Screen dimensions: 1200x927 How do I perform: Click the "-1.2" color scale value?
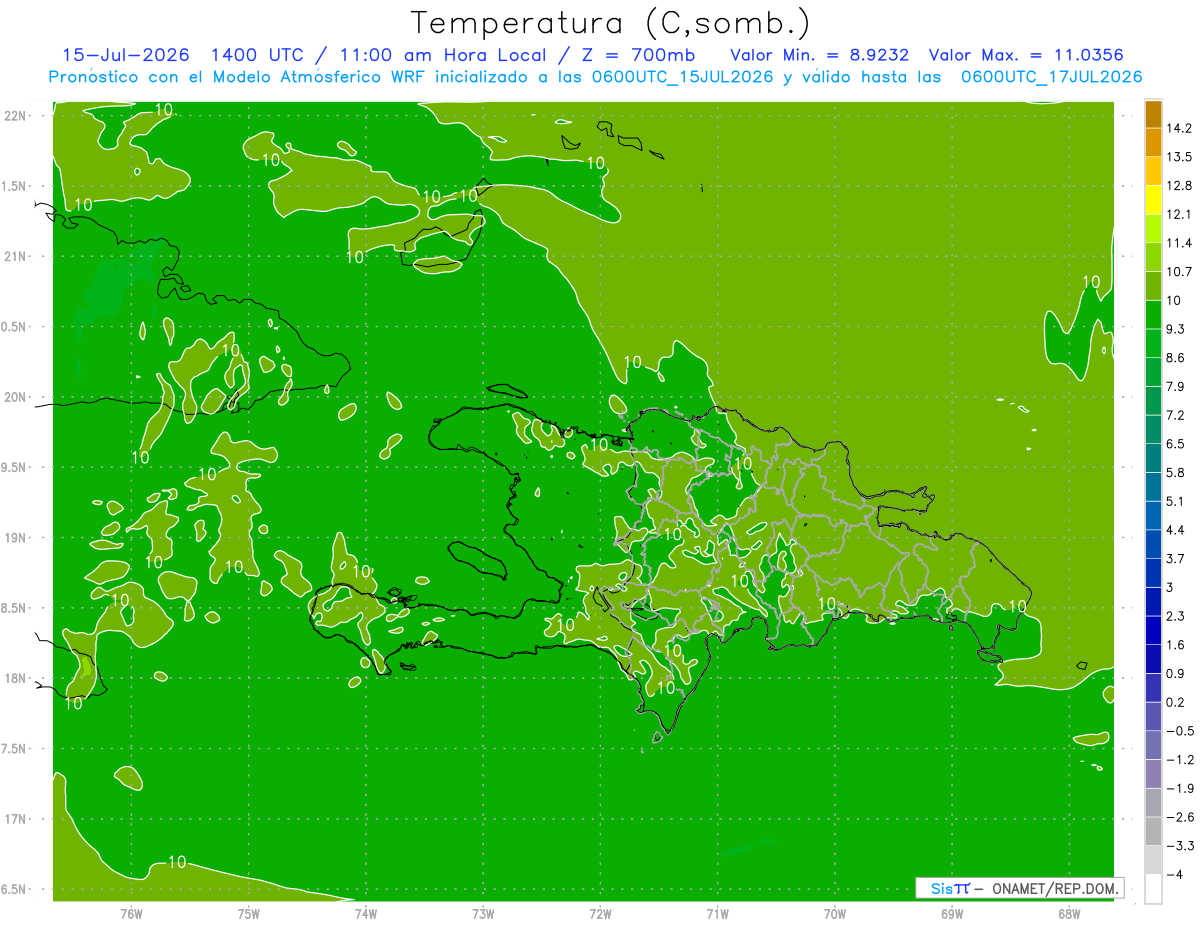pyautogui.click(x=1179, y=760)
